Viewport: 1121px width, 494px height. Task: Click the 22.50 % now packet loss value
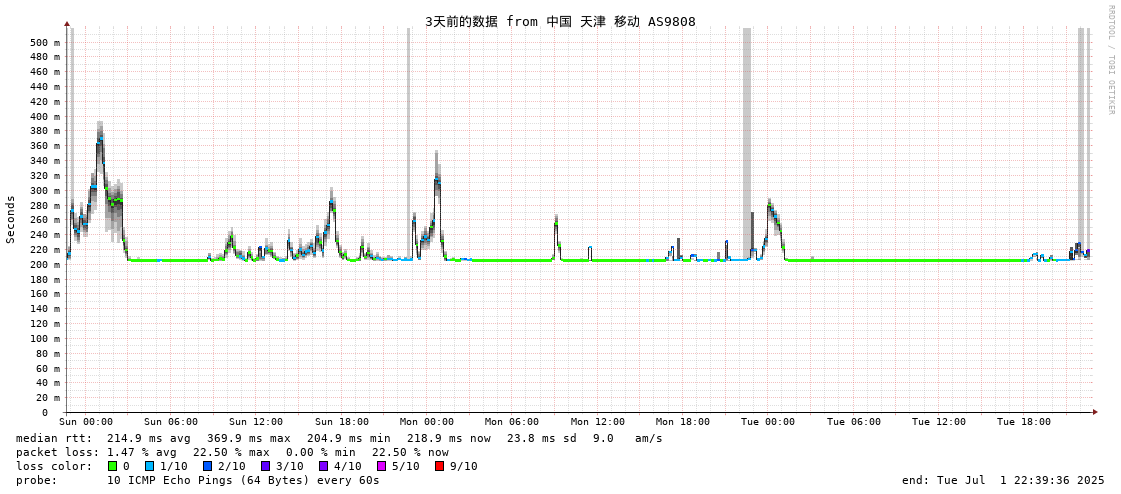click(x=410, y=453)
